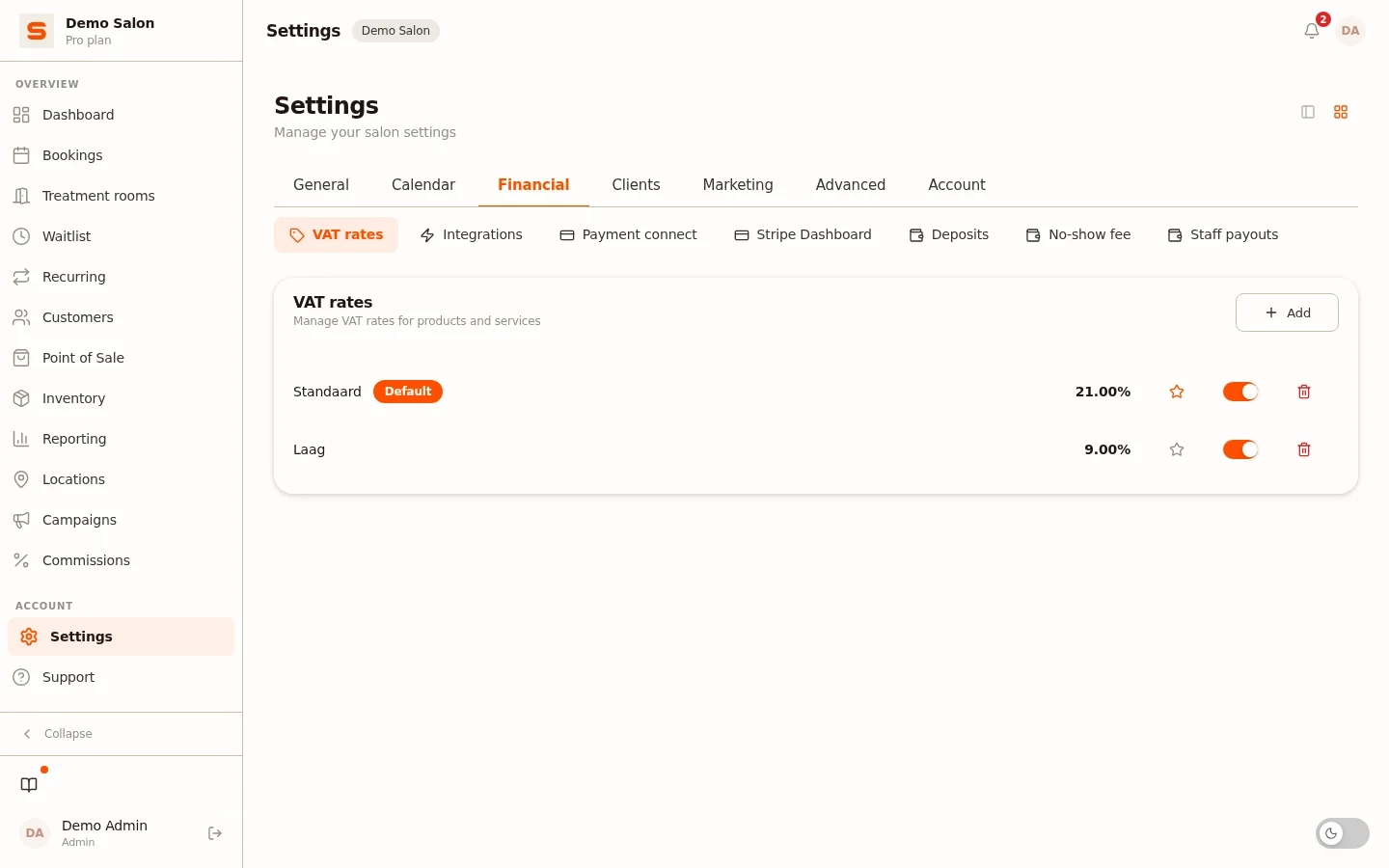The image size is (1389, 868).
Task: Delete the Standaard VAT rate
Action: coord(1304,392)
